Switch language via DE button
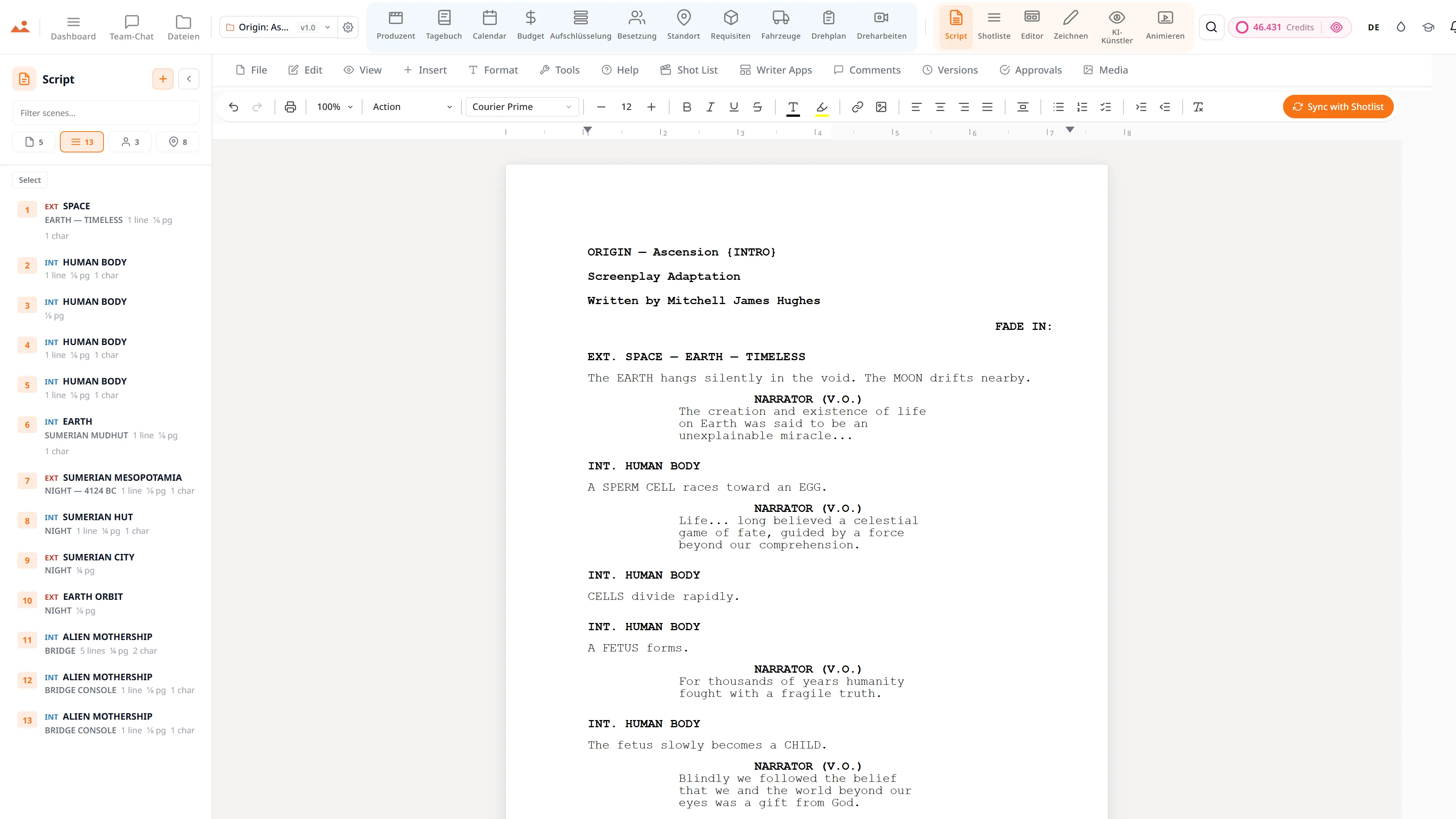 coord(1373,27)
